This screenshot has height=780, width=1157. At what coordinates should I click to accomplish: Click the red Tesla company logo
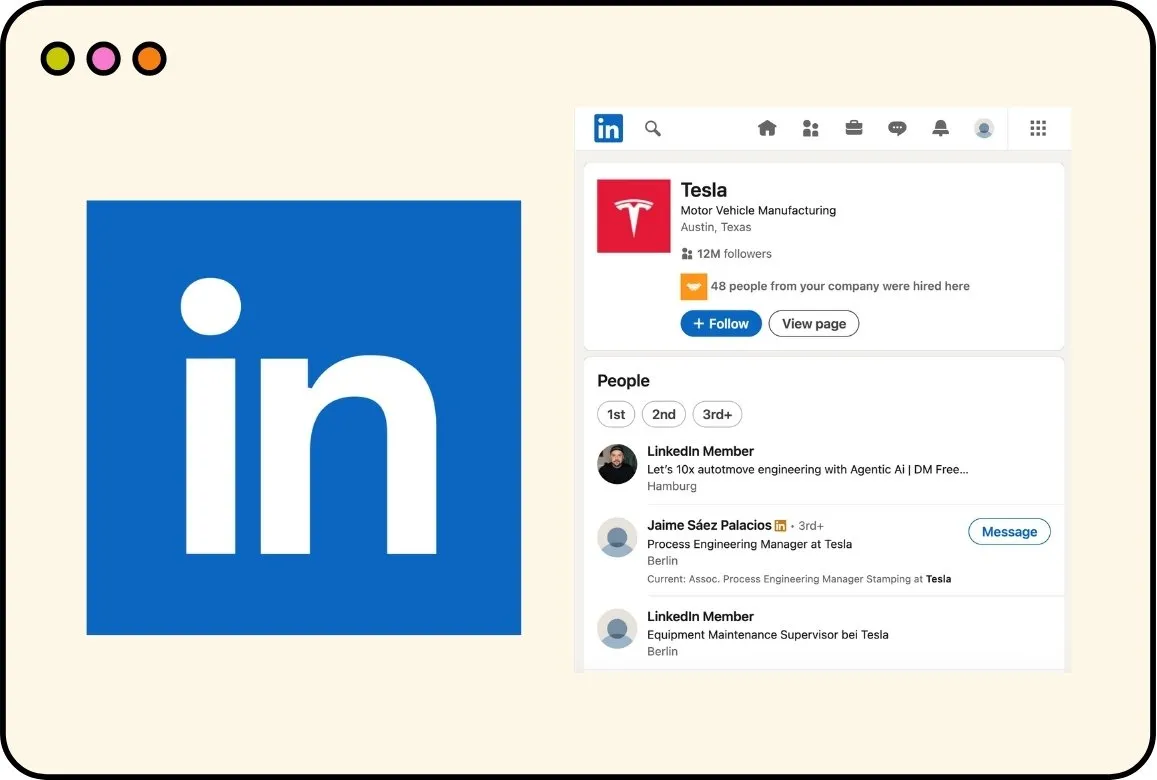[x=633, y=215]
